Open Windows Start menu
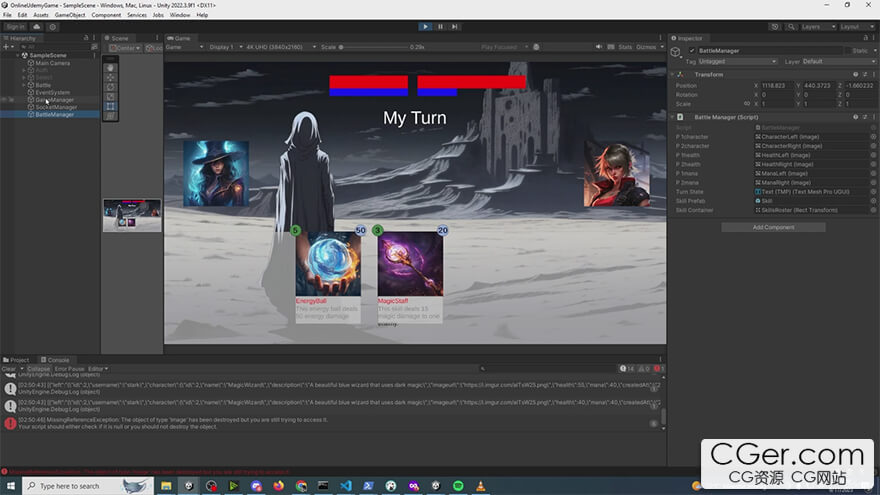 [x=10, y=485]
